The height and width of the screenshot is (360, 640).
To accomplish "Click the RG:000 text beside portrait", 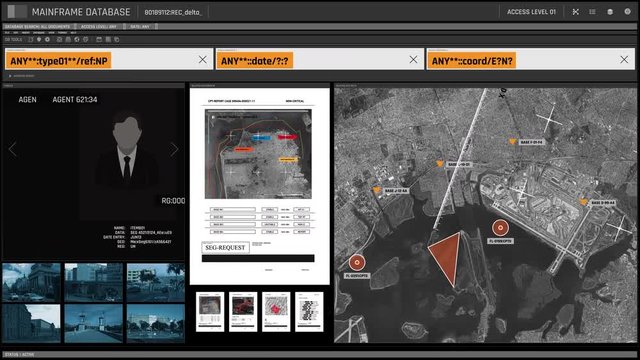I will pyautogui.click(x=173, y=201).
